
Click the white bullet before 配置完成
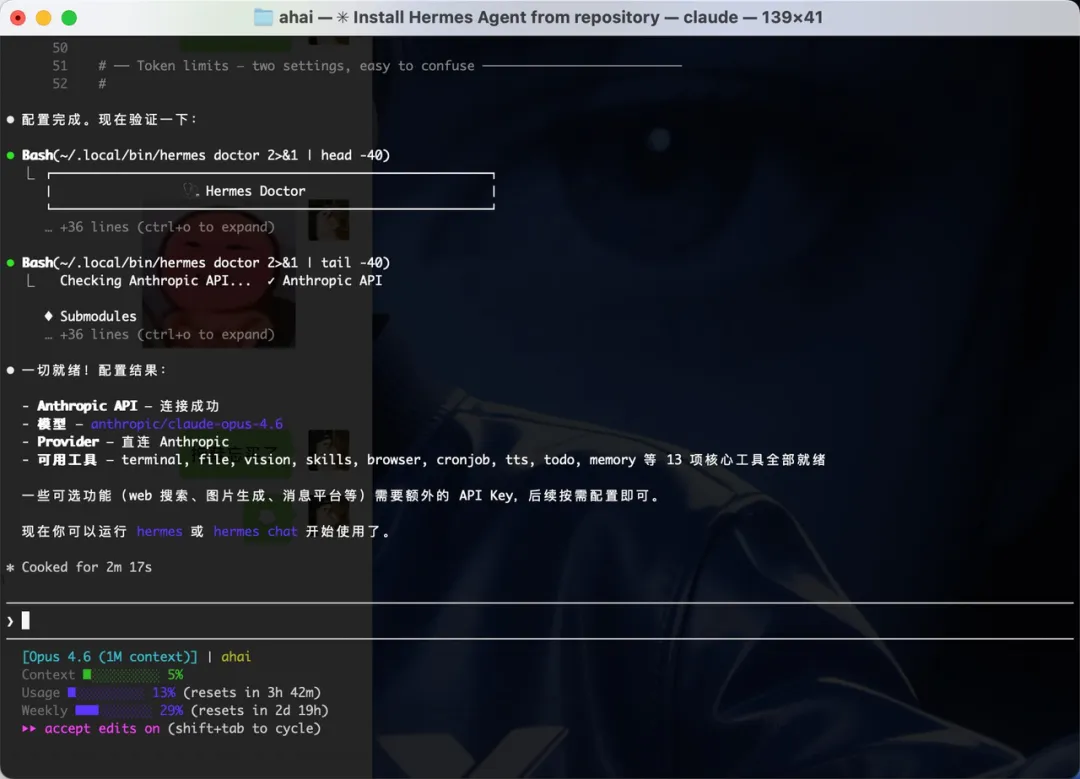[10, 119]
